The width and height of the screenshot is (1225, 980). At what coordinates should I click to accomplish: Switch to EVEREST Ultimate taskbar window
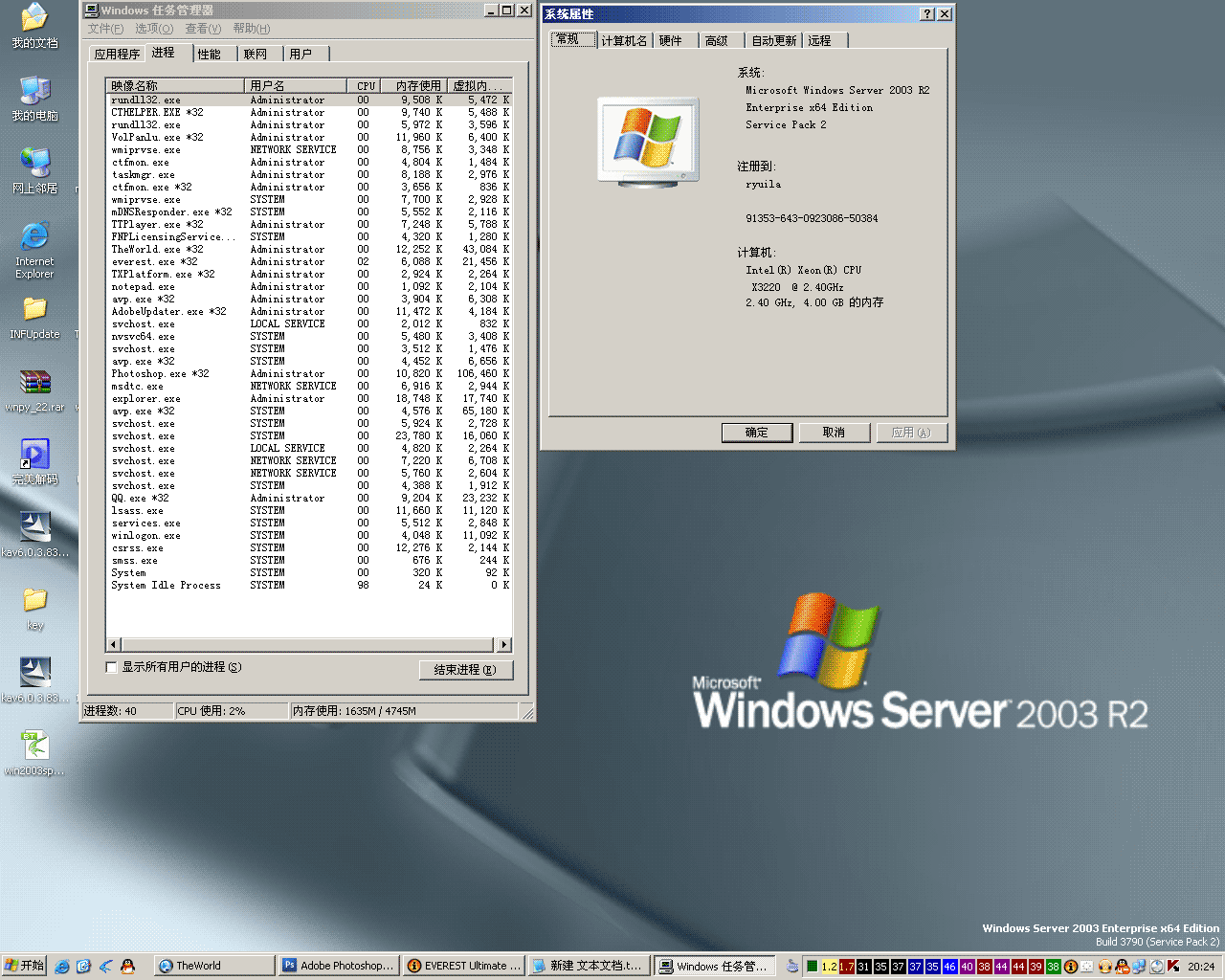pyautogui.click(x=463, y=966)
